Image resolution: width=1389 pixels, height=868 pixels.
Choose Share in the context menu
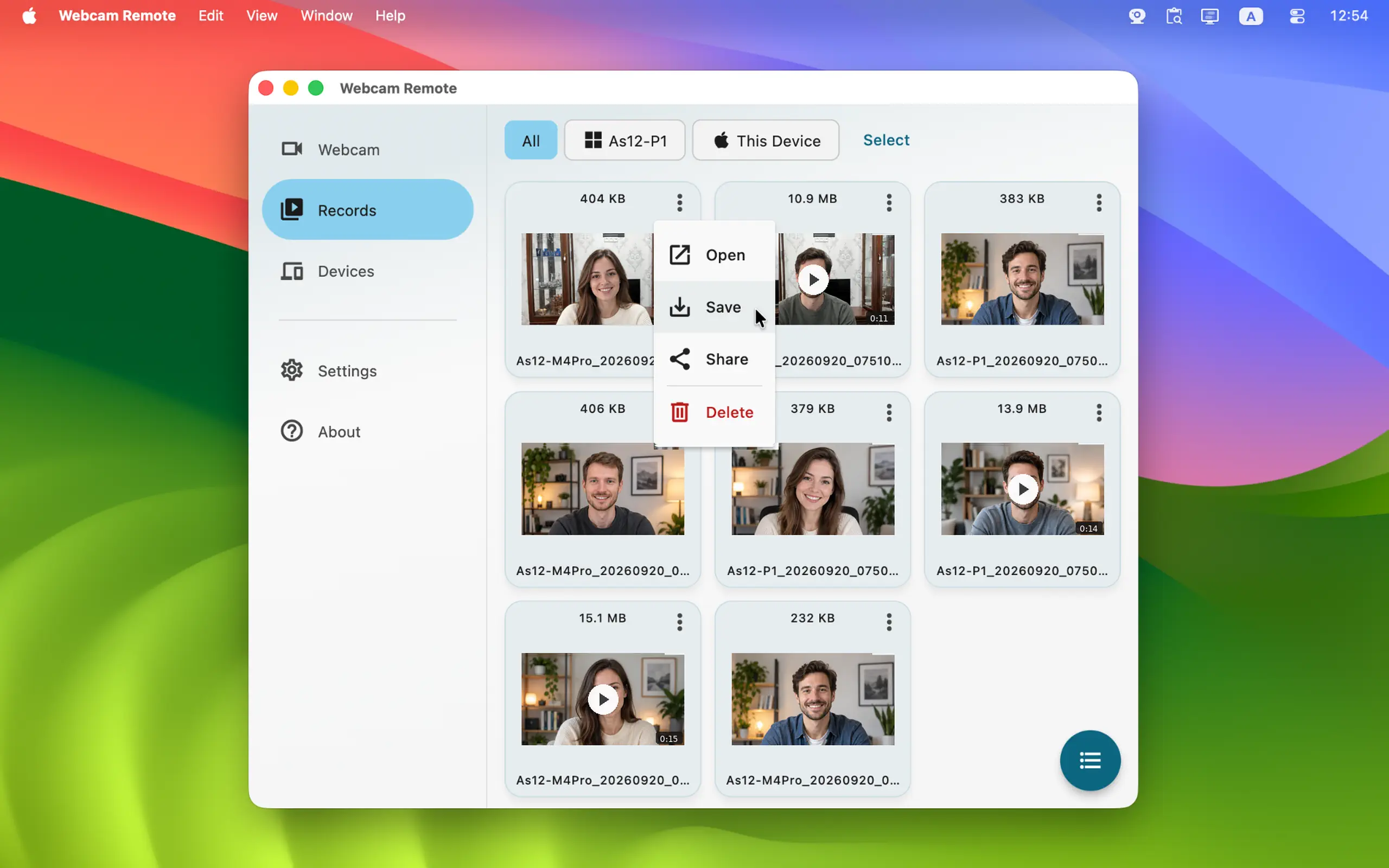pos(714,359)
